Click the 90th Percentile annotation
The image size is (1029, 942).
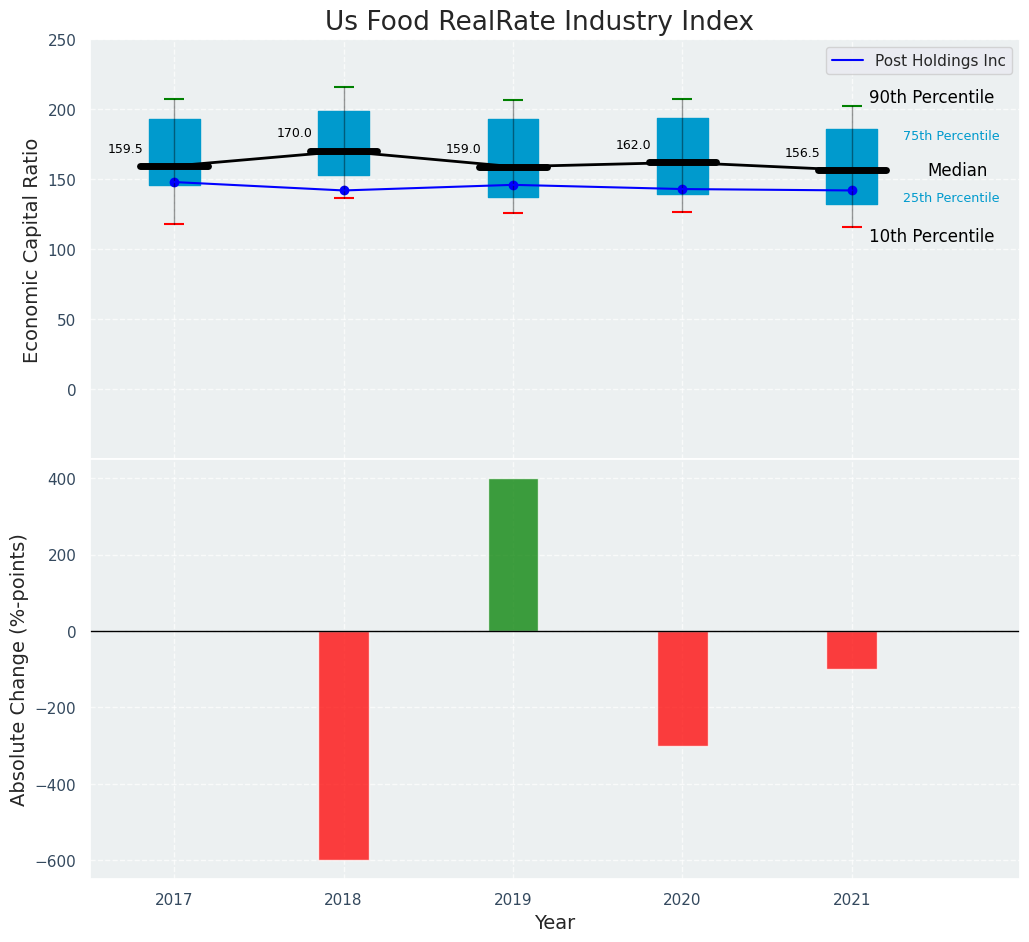(931, 98)
